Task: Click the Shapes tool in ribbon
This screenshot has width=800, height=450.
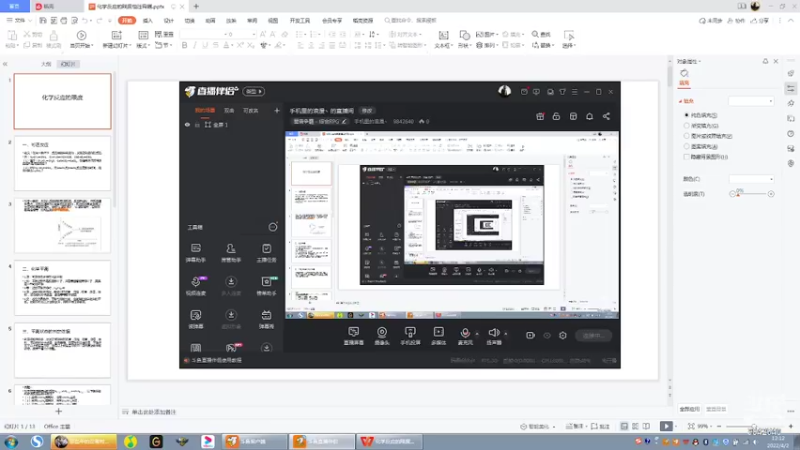Action: 464,35
